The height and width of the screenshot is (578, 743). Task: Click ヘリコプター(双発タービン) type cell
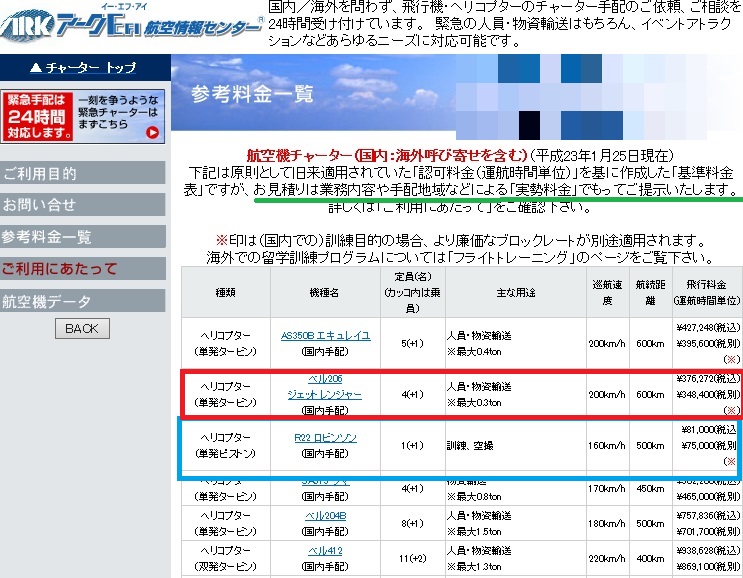[226, 559]
